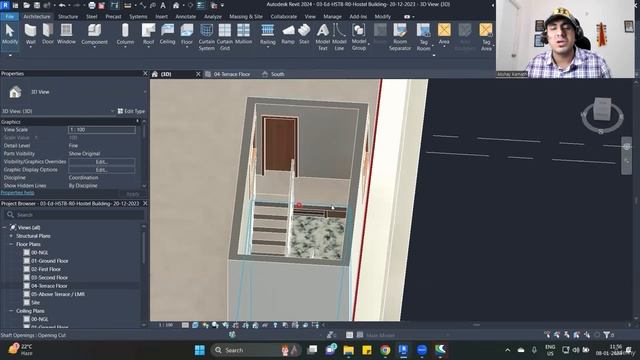Activate the Railing tool
The image size is (640, 360).
click(x=267, y=33)
